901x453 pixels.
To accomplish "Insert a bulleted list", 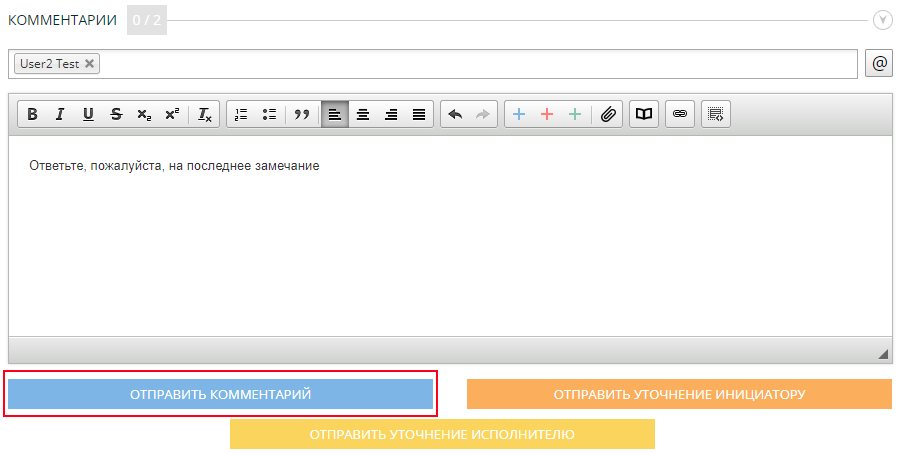I will tap(268, 115).
